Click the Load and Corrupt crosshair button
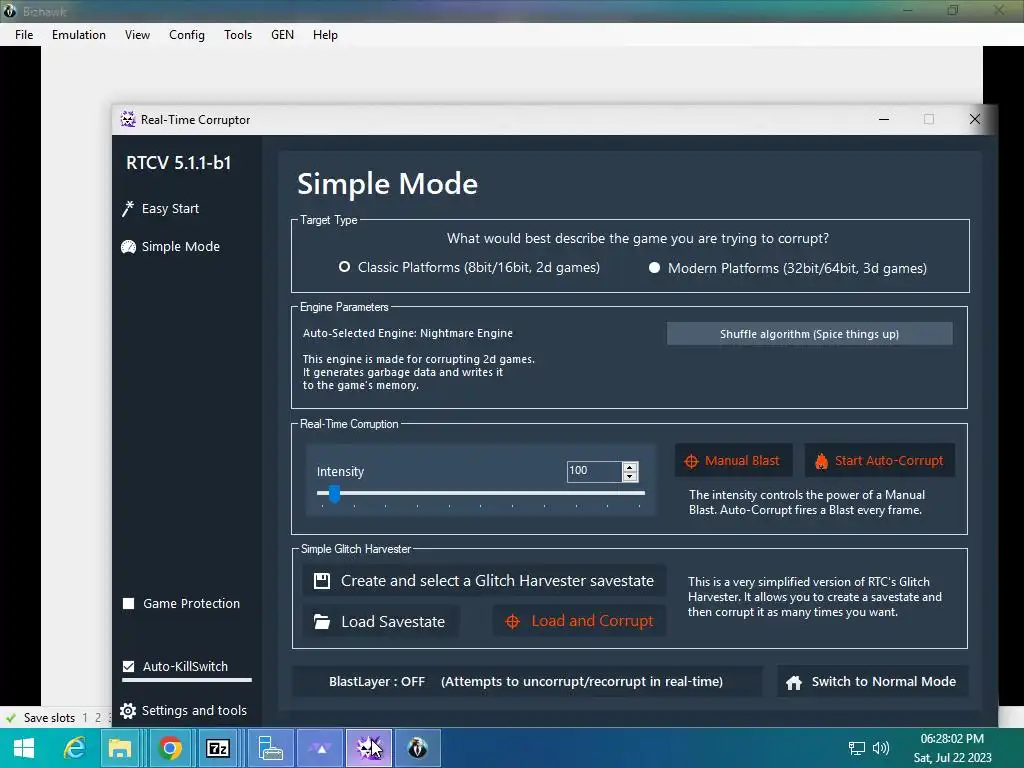The image size is (1024, 768). [x=579, y=621]
